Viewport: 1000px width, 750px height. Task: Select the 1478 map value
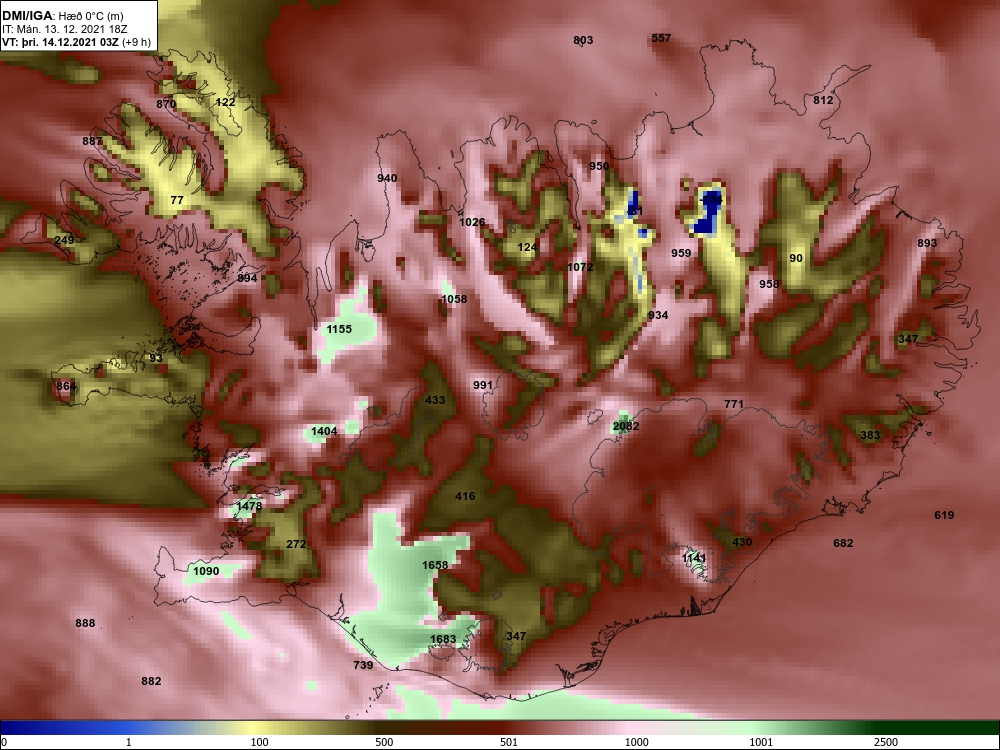click(x=249, y=506)
